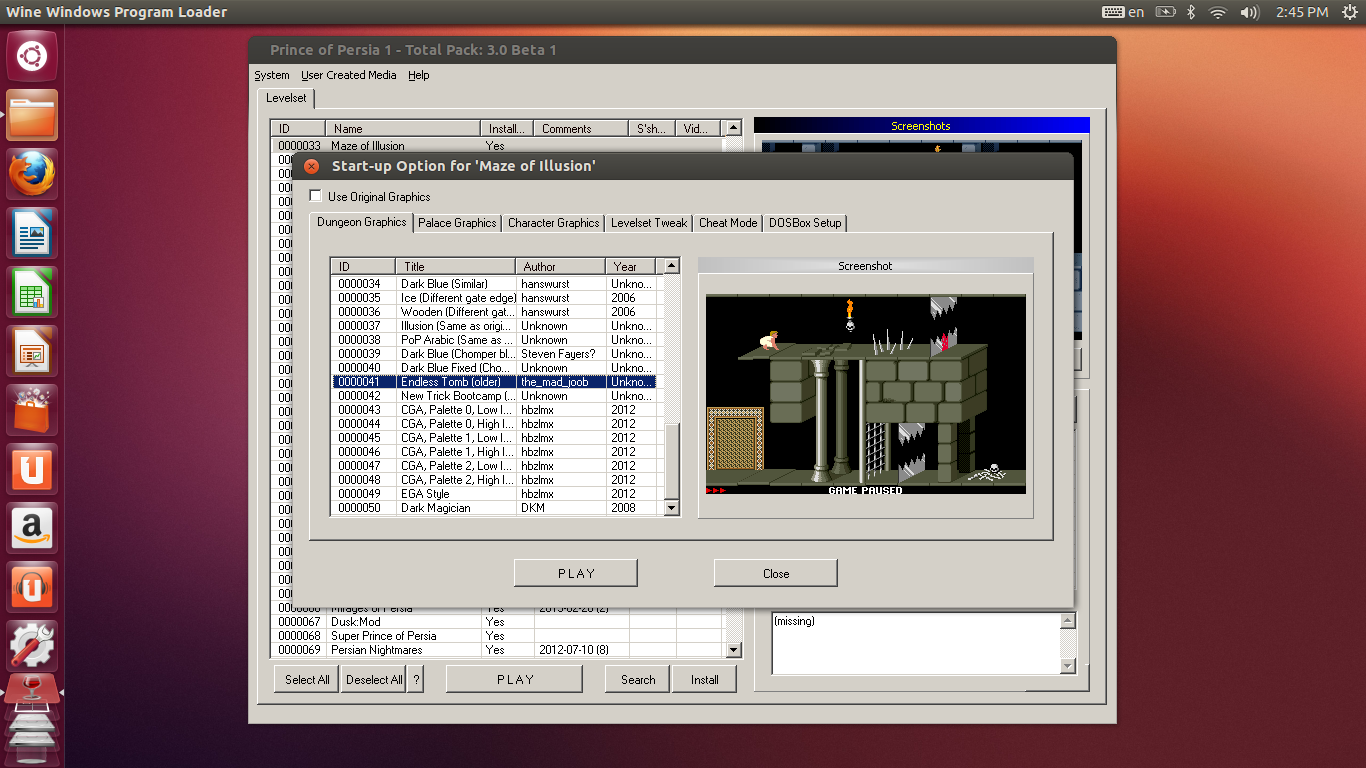This screenshot has width=1366, height=768.
Task: Close the Start-up Option dialog via red X
Action: [311, 166]
